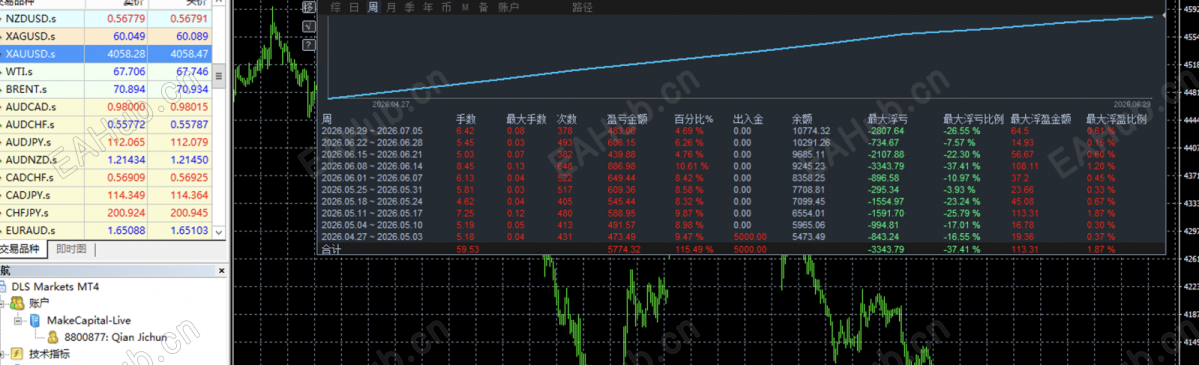
Task: Select the XAGUSD.s symbol row
Action: coord(106,36)
